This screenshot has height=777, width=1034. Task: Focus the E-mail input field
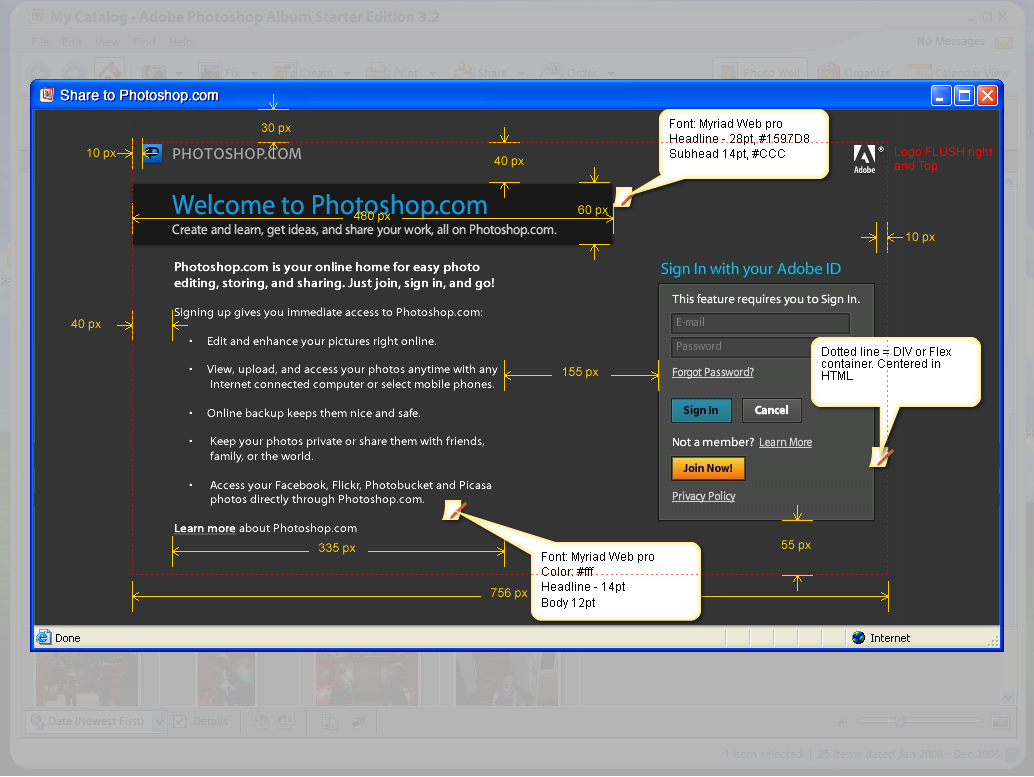[x=760, y=323]
